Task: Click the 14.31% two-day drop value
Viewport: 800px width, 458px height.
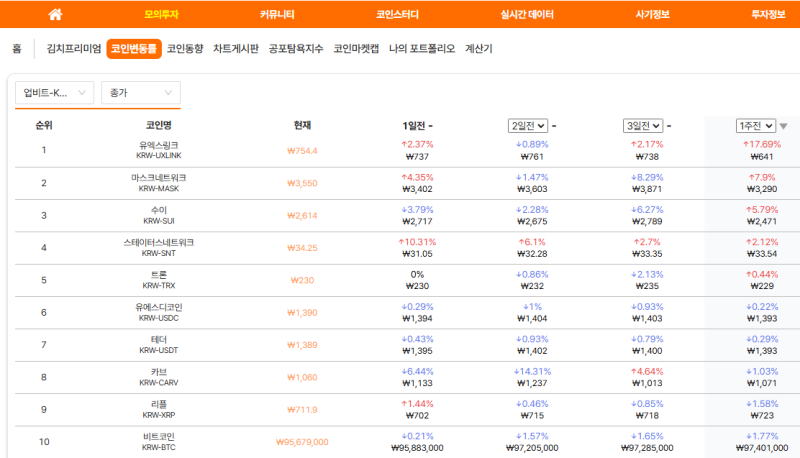Action: pyautogui.click(x=532, y=371)
